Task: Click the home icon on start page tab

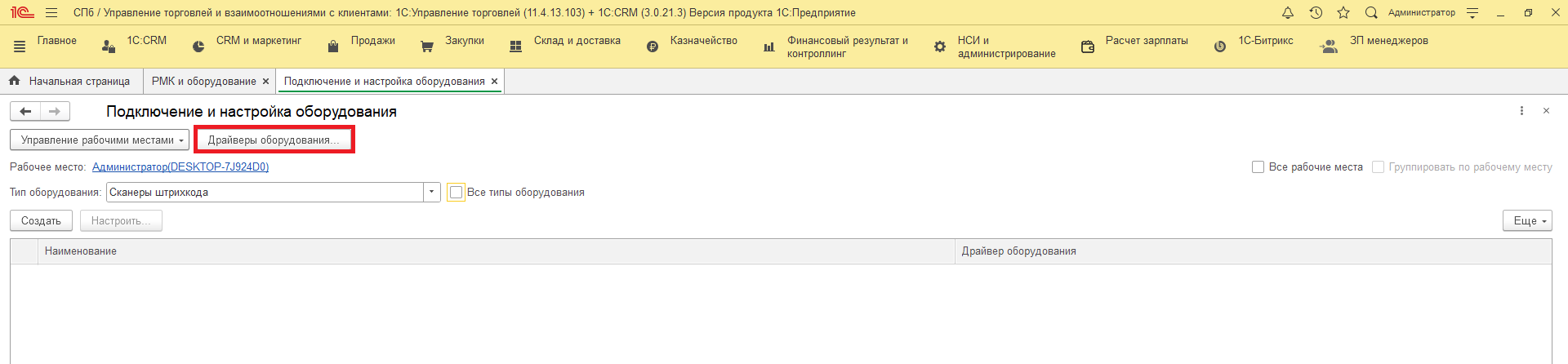Action: click(14, 81)
